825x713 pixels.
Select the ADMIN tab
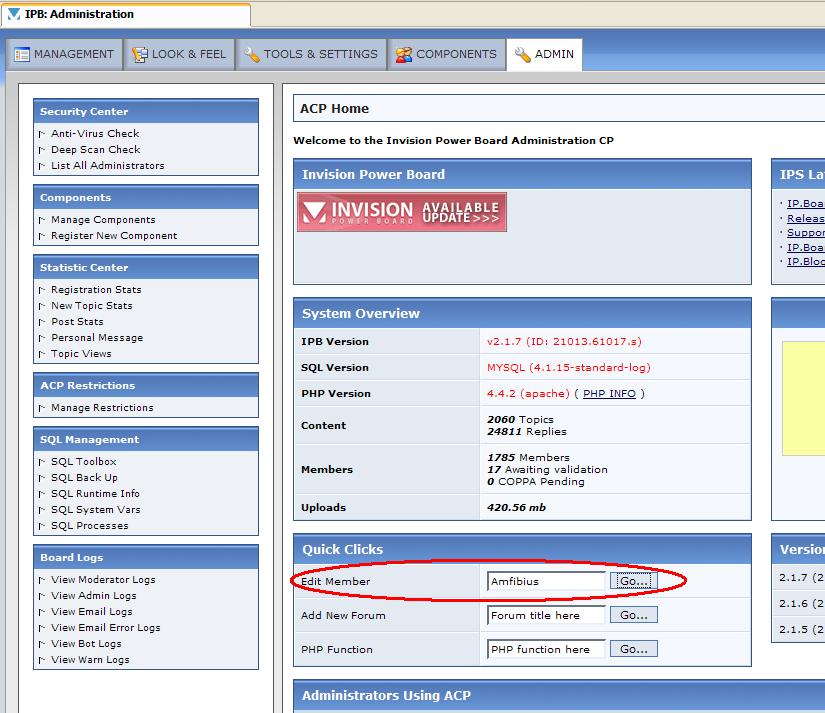545,54
